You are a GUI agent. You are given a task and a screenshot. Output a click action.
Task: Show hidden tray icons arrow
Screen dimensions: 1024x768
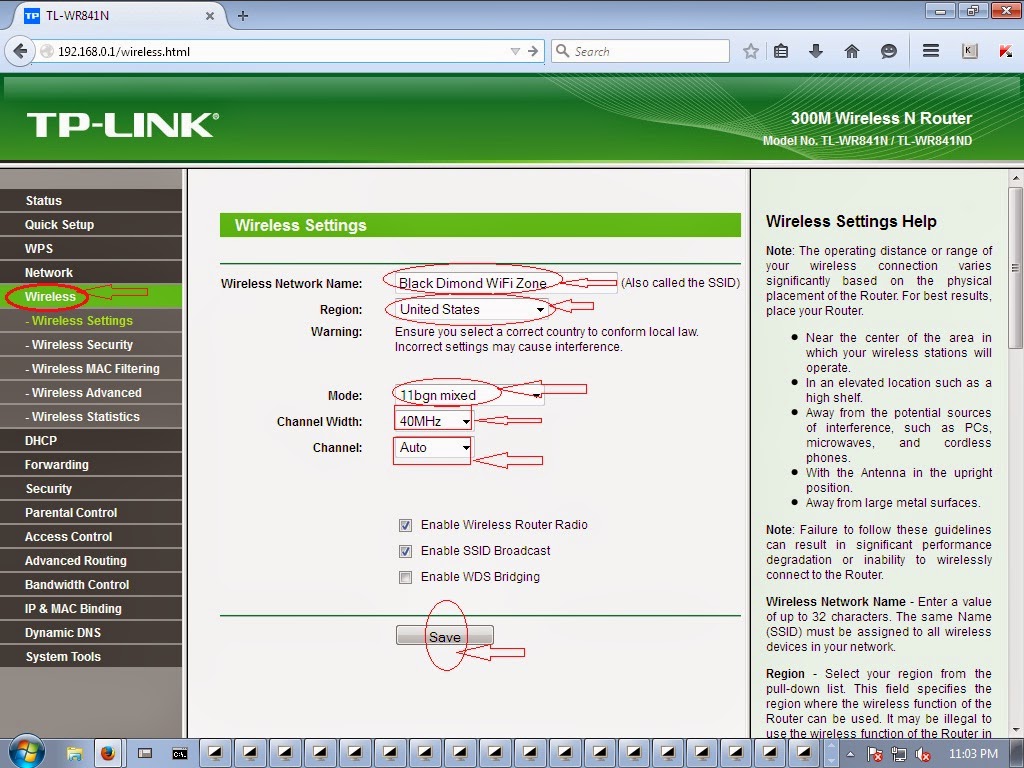tap(851, 754)
